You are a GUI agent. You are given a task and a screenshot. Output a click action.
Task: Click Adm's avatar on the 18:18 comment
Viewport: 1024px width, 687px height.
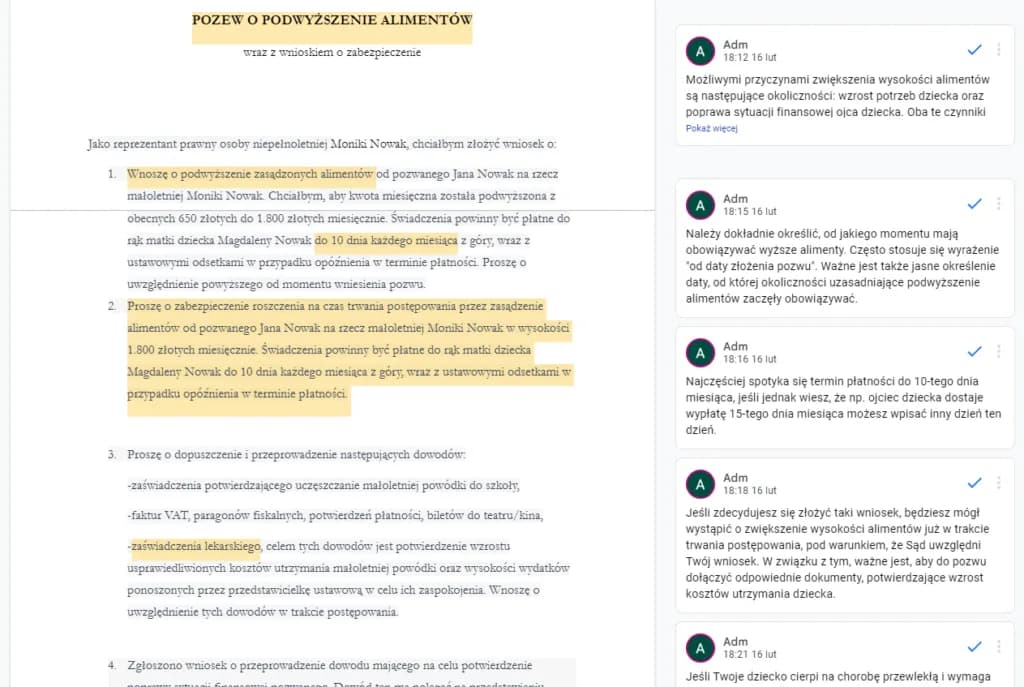(x=700, y=484)
